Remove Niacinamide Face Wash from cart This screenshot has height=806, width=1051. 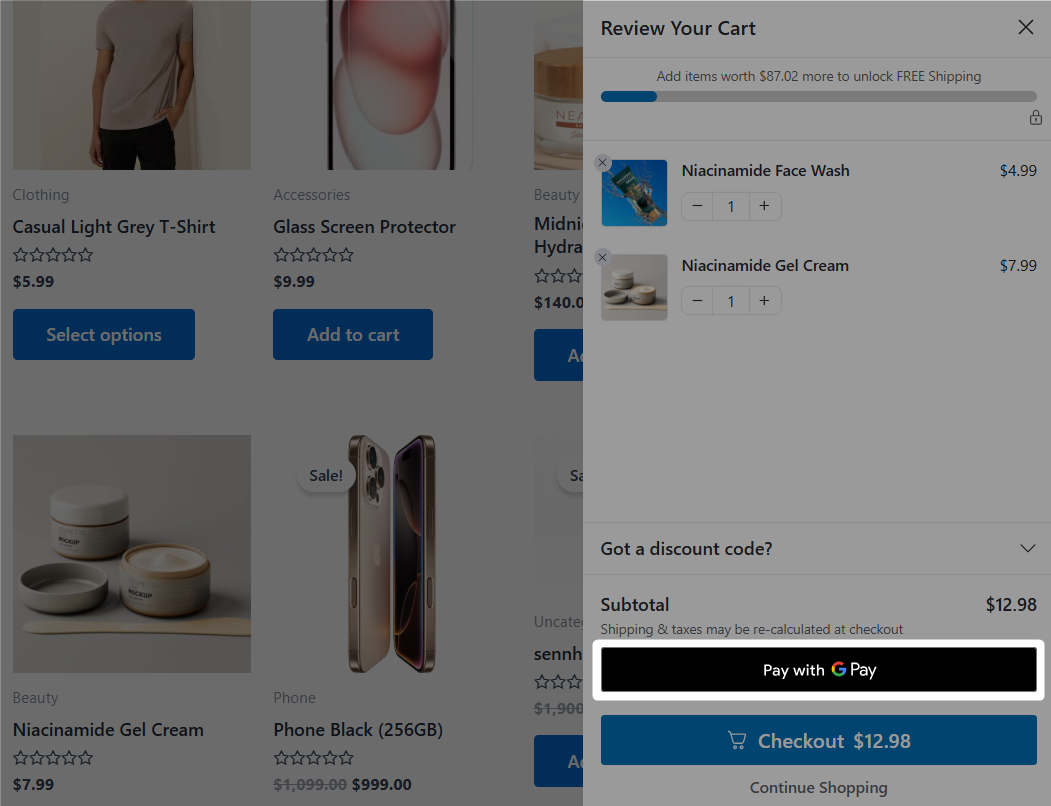[602, 162]
